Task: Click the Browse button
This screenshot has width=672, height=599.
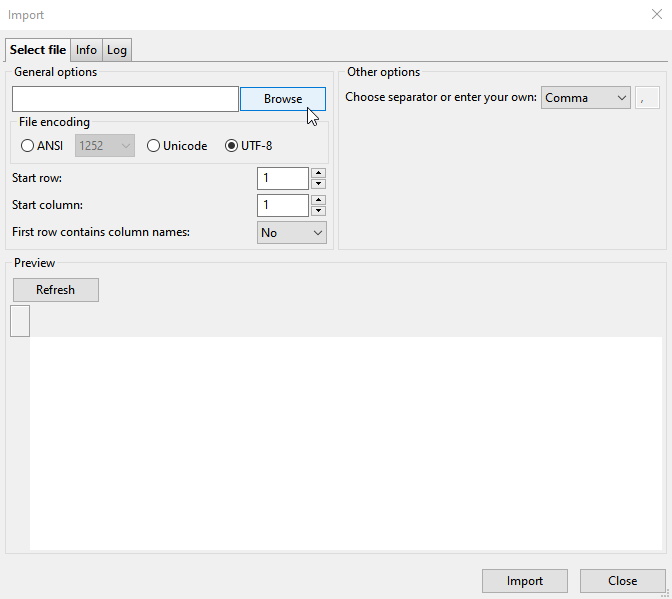Action: tap(282, 99)
